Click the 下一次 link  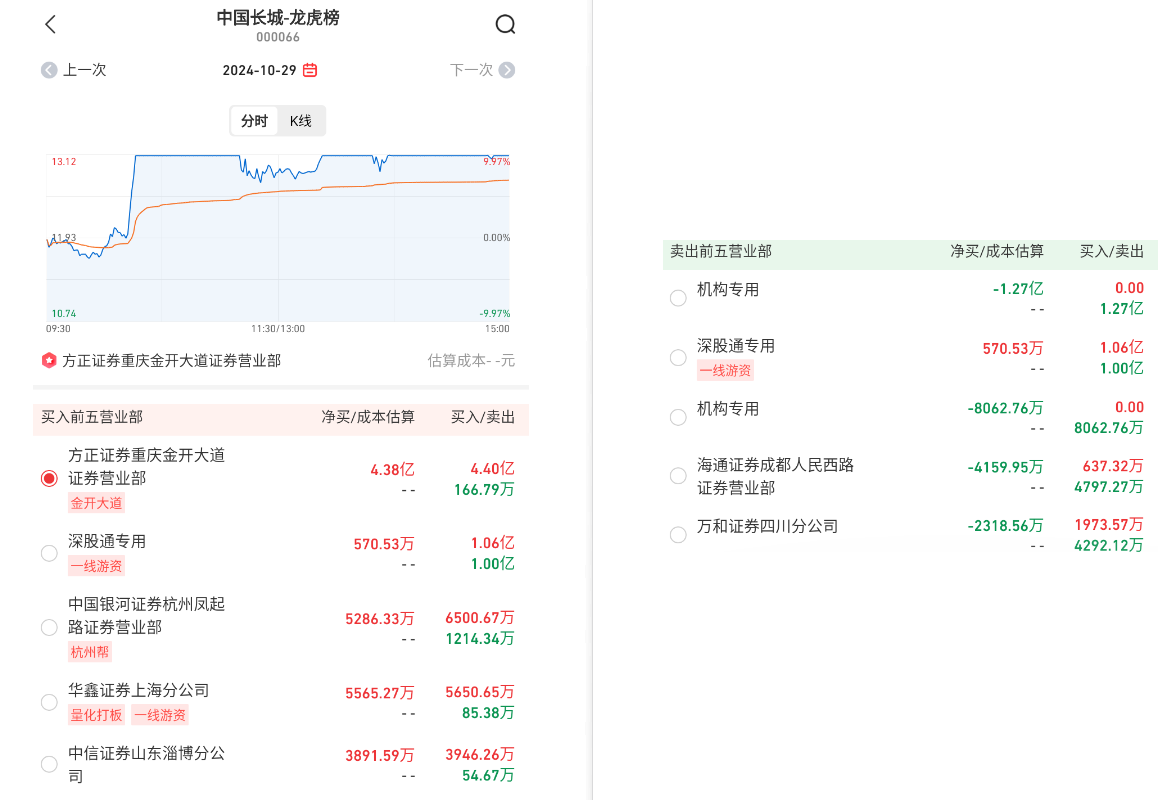point(471,70)
